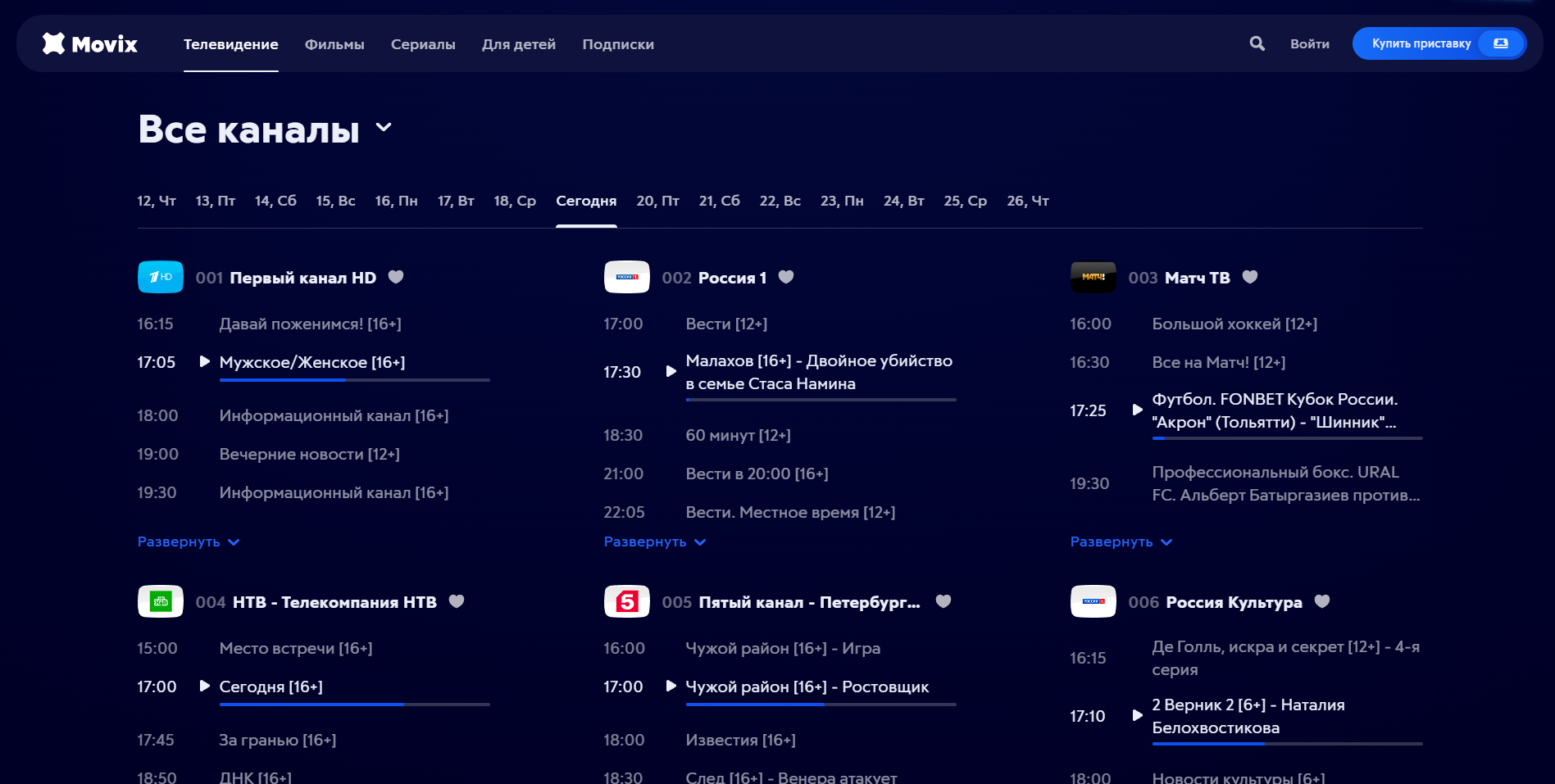Play Мужское/Женское via its play icon

pos(205,361)
